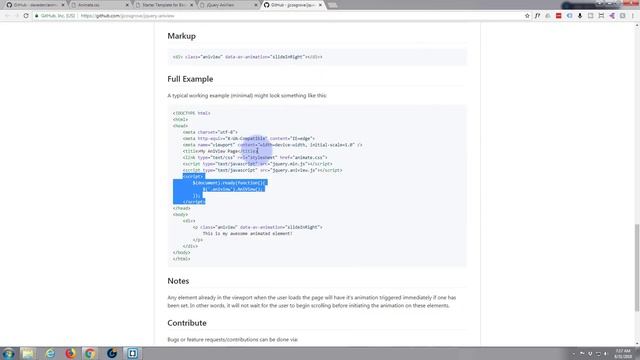Click the p class aniview slideInRight line
Viewport: 640px width, 360px height.
click(x=257, y=227)
